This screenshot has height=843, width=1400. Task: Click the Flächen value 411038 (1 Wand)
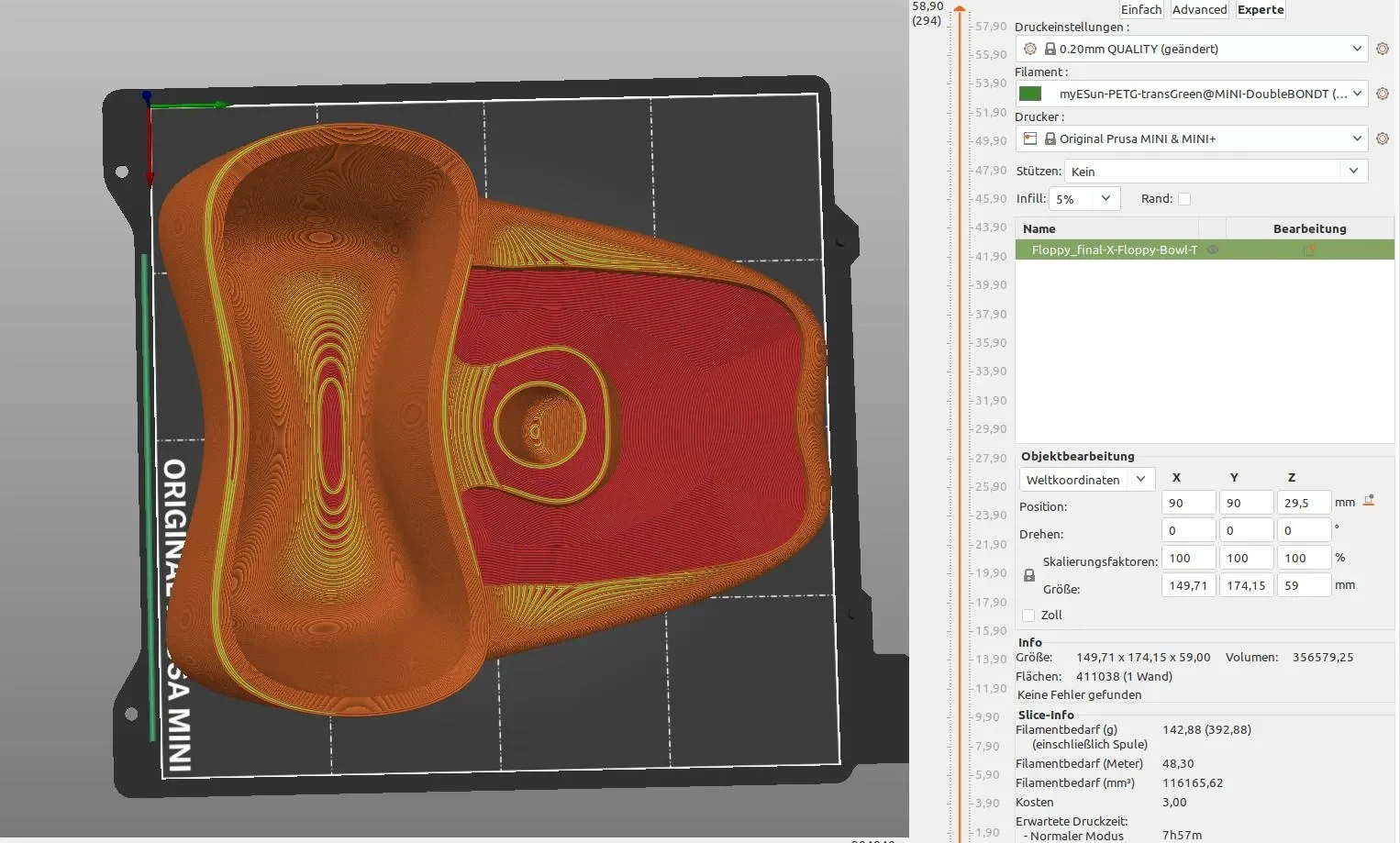click(1124, 676)
